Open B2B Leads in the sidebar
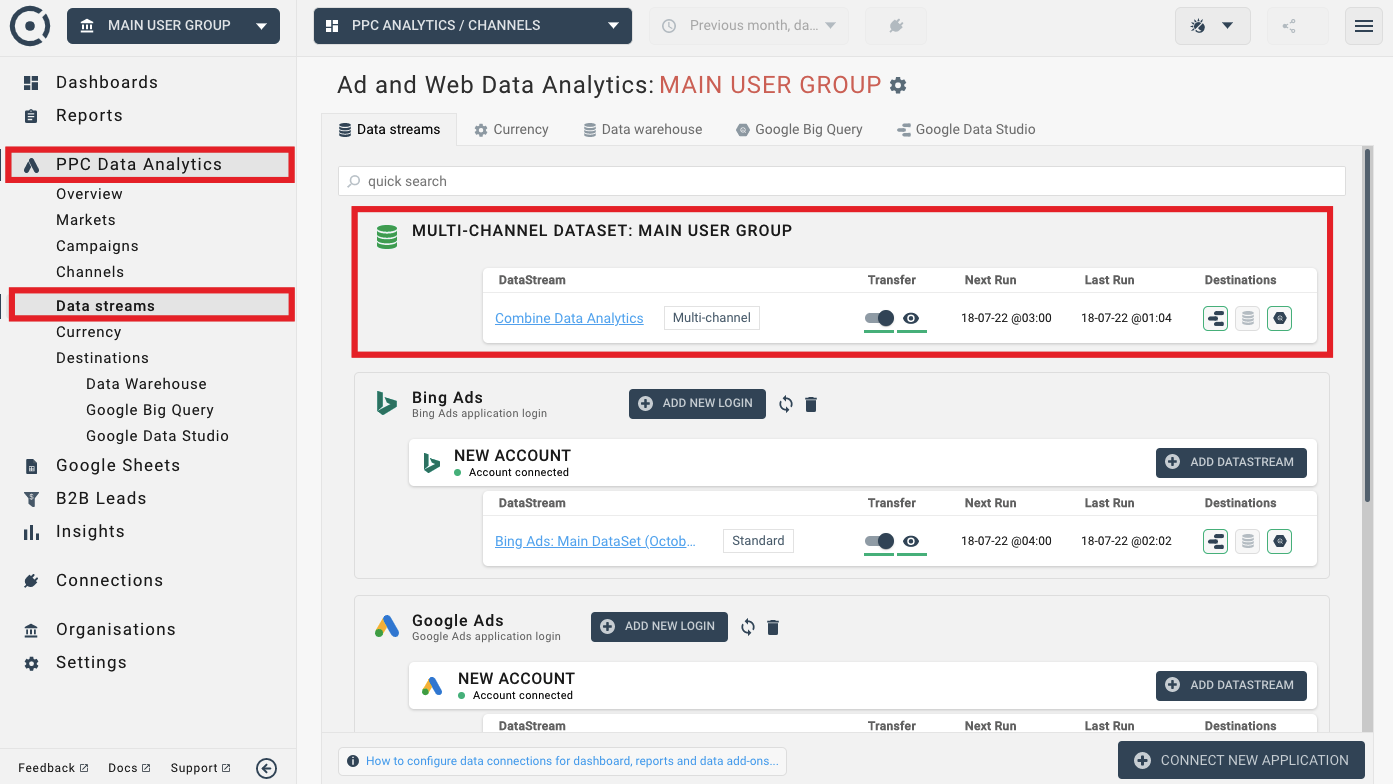Viewport: 1393px width, 784px height. 101,498
